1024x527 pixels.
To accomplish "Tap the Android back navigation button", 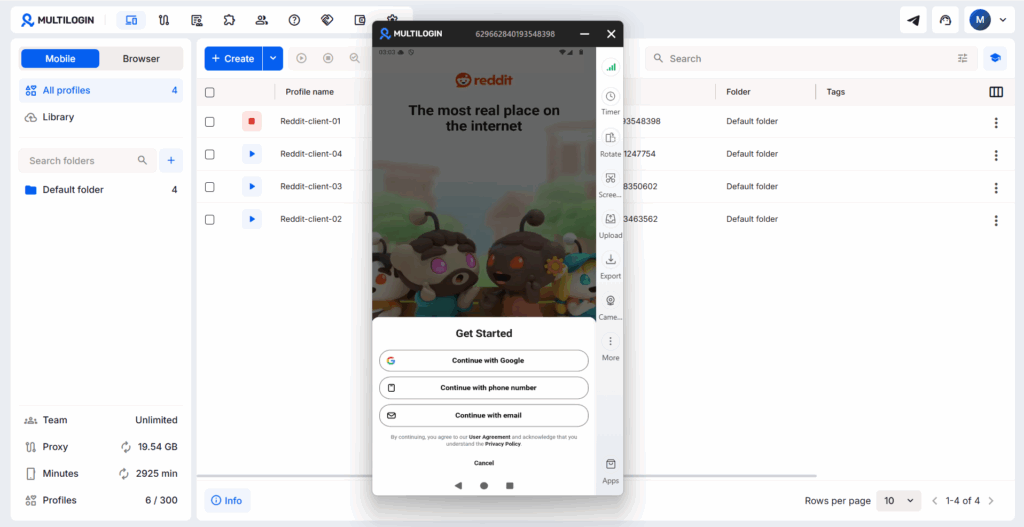I will [458, 486].
